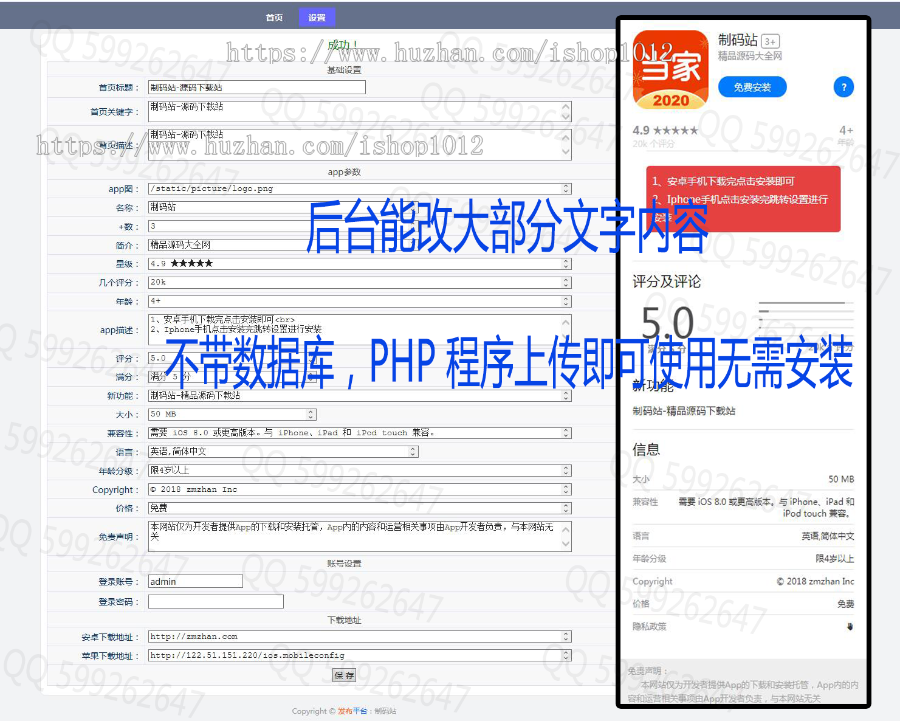Image resolution: width=900 pixels, height=721 pixels.
Task: Click the 大小 field showing 50 MB
Action: 232,414
